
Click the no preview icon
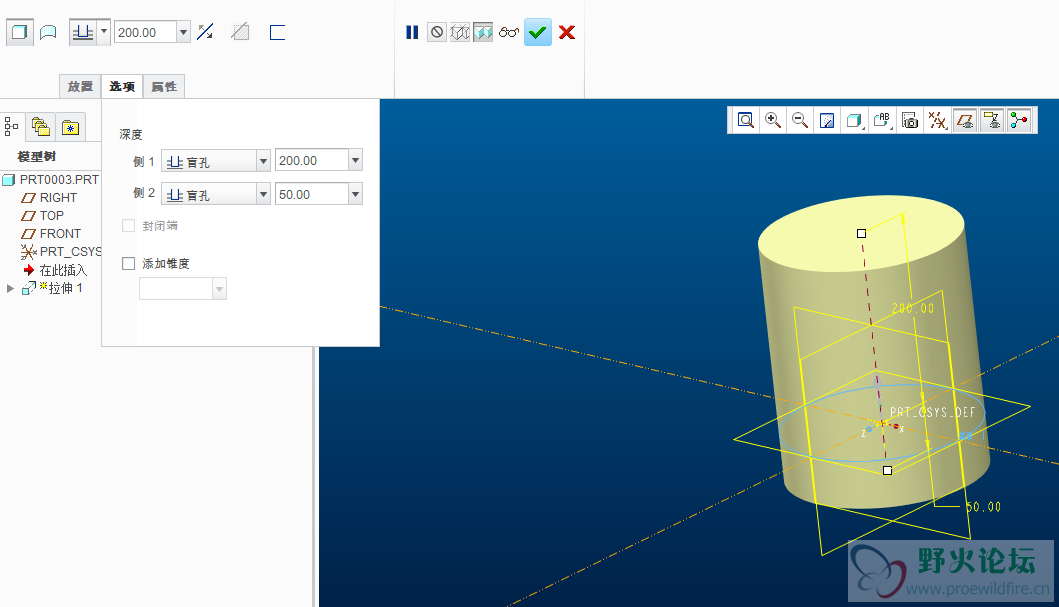tap(437, 32)
